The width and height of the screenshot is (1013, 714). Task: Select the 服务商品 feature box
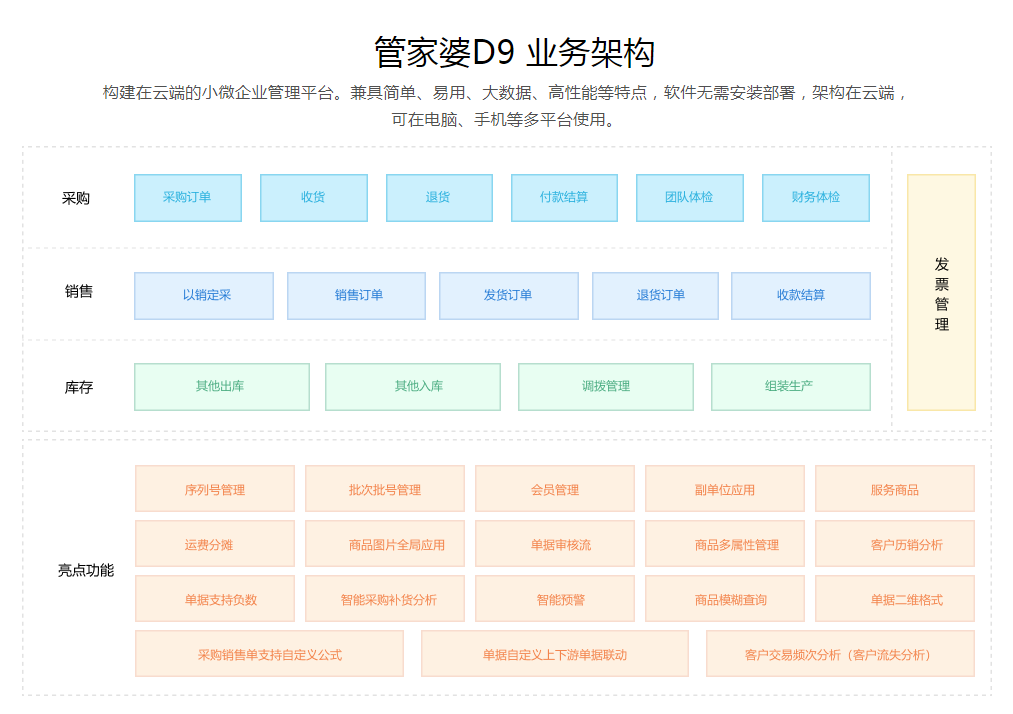pos(895,488)
